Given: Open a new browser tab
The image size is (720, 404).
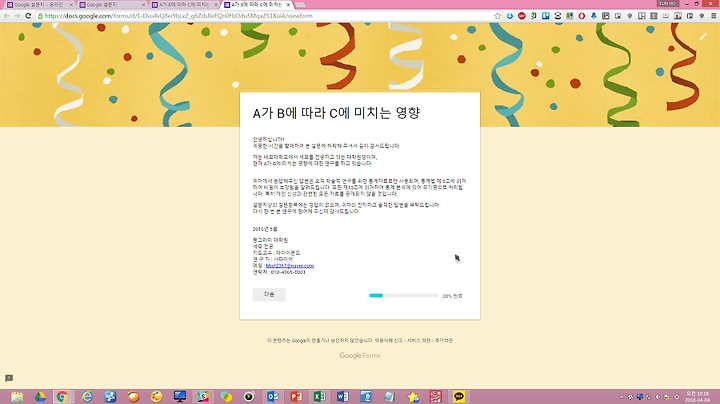Looking at the screenshot, I should pyautogui.click(x=300, y=5).
